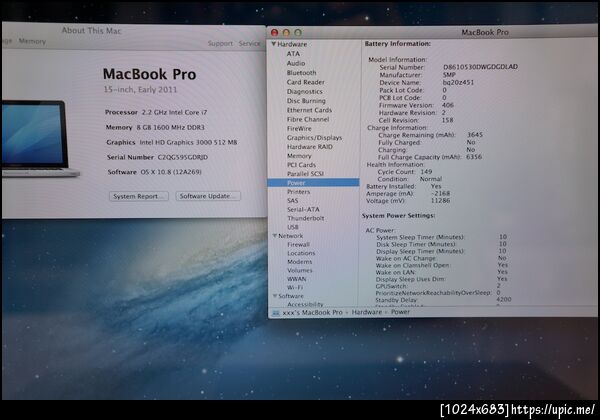Viewport: 600px width, 420px height.
Task: Select ATA in the hardware list
Action: (293, 54)
